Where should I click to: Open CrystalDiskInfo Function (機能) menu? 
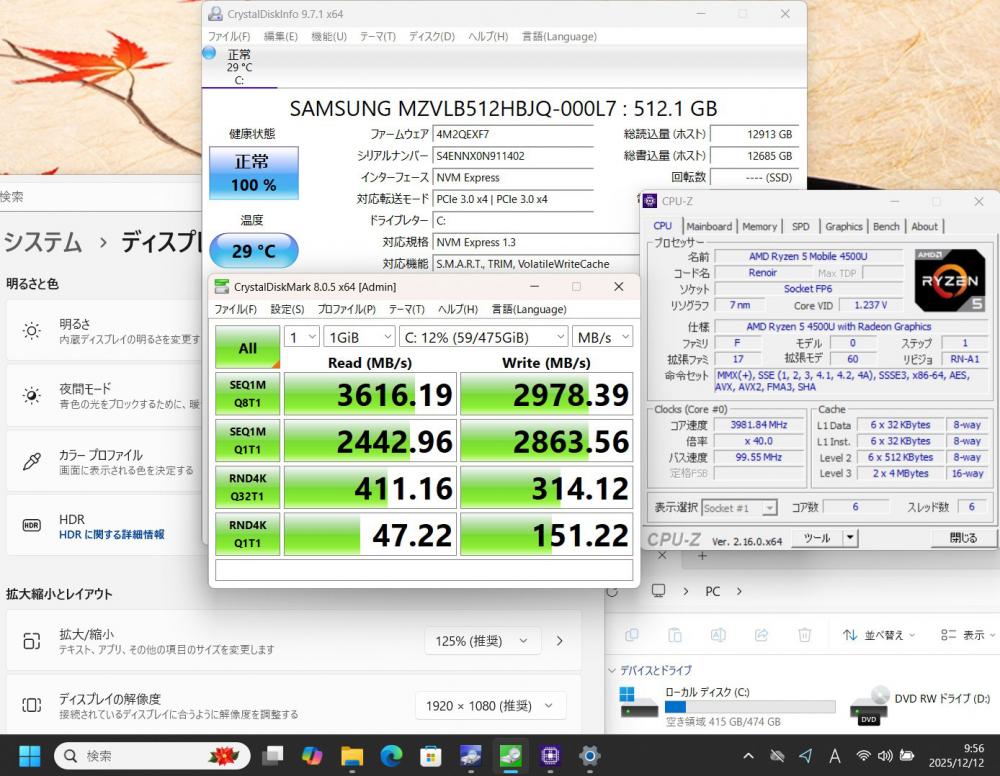click(x=329, y=36)
